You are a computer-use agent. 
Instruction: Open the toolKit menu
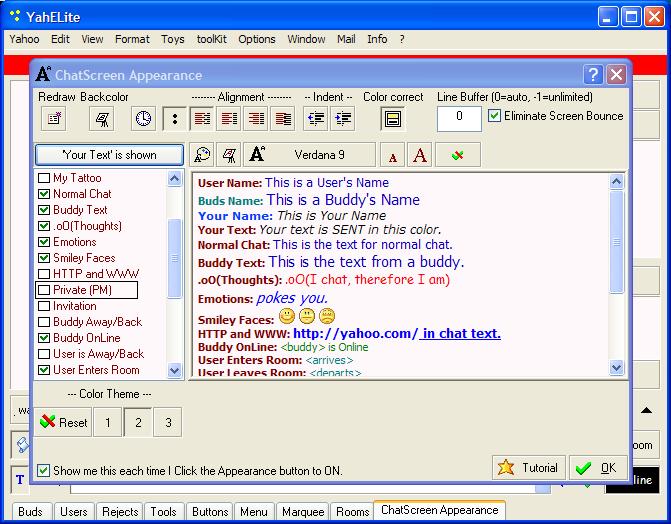click(x=212, y=39)
